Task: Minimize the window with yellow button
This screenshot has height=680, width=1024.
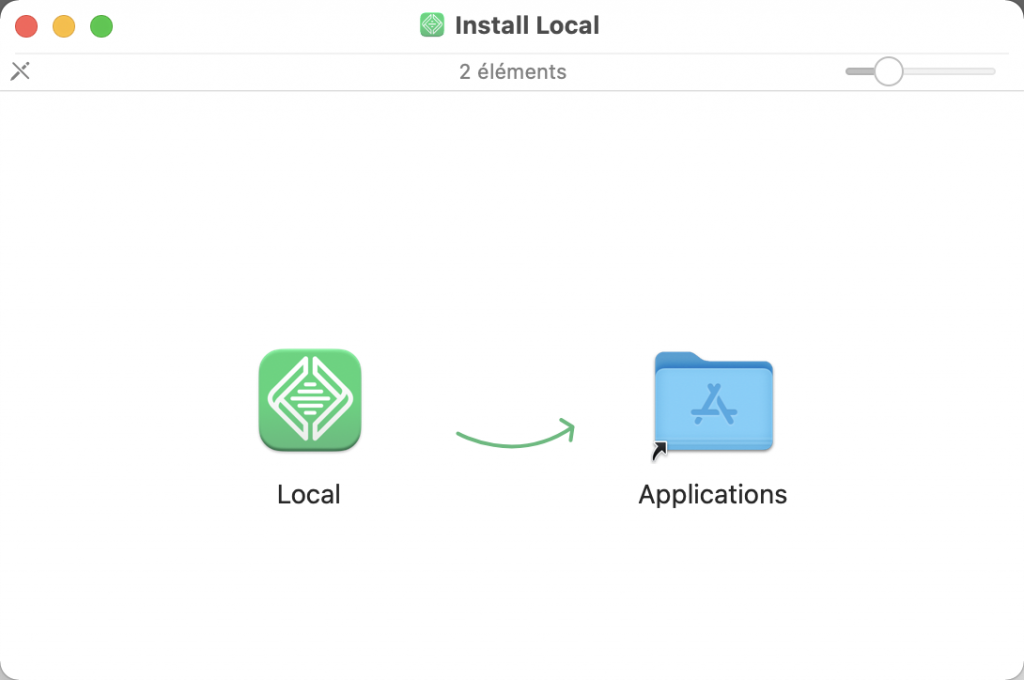Action: pyautogui.click(x=64, y=26)
